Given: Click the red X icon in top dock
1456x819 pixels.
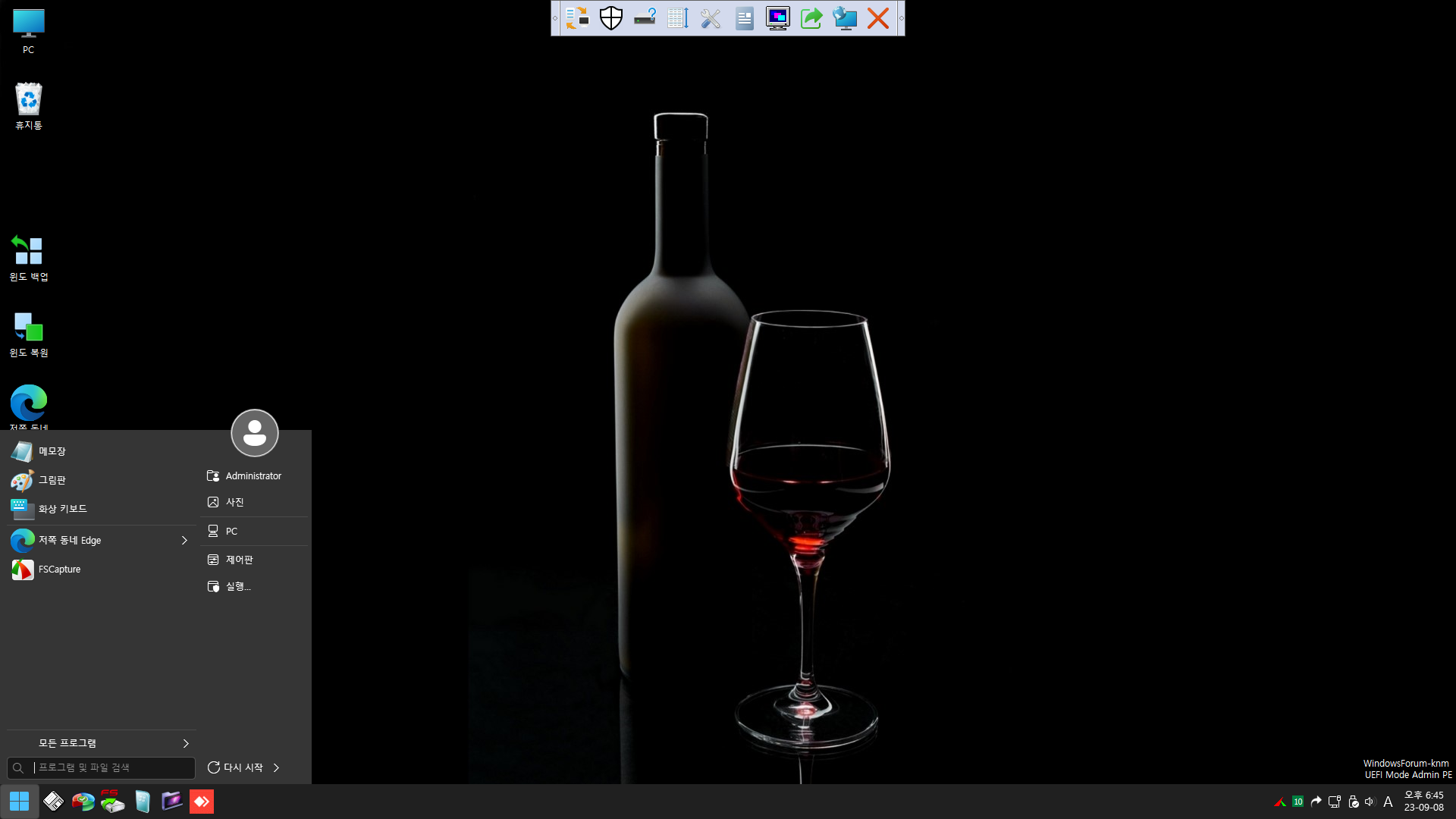Looking at the screenshot, I should 878,18.
